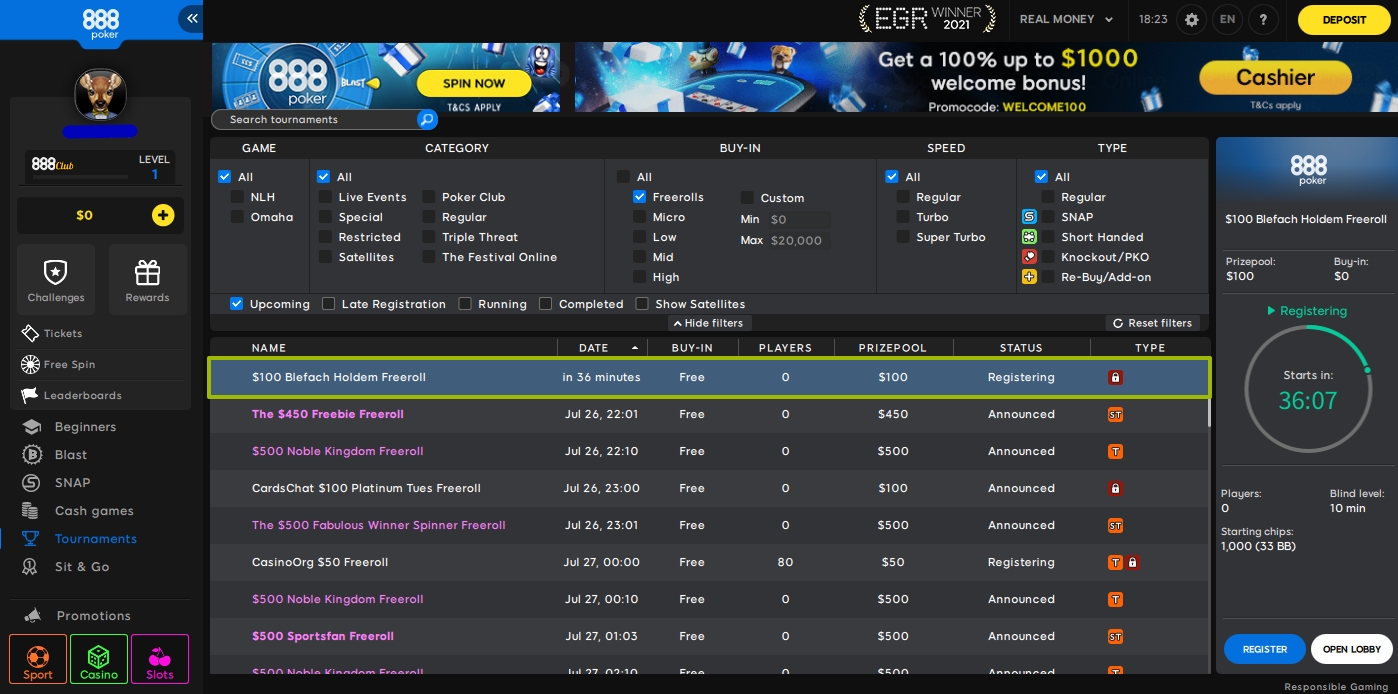Check Micro buy-in filter
The width and height of the screenshot is (1398, 694).
pos(639,217)
